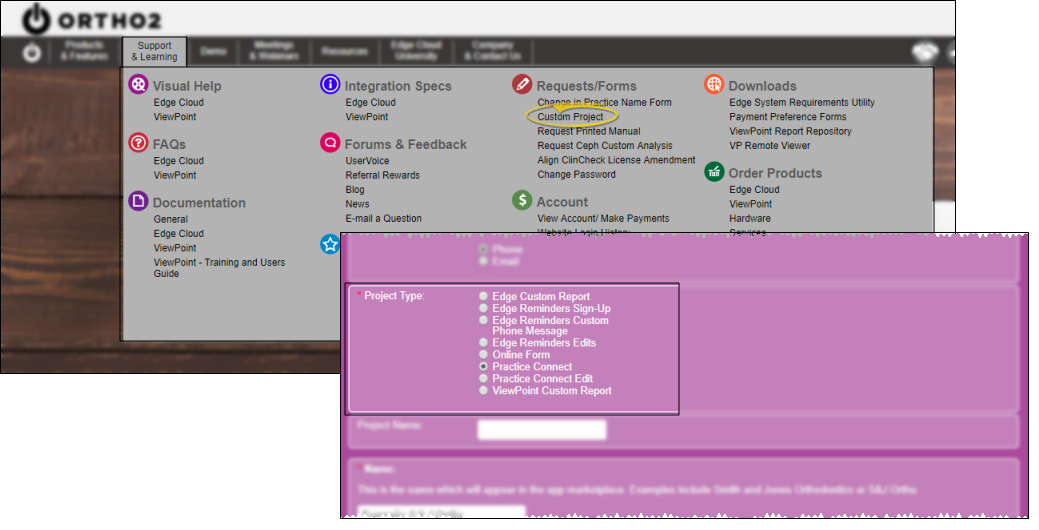Select Practice Connect Edit radio button
Viewport: 1039px width, 530px height.
coord(484,379)
